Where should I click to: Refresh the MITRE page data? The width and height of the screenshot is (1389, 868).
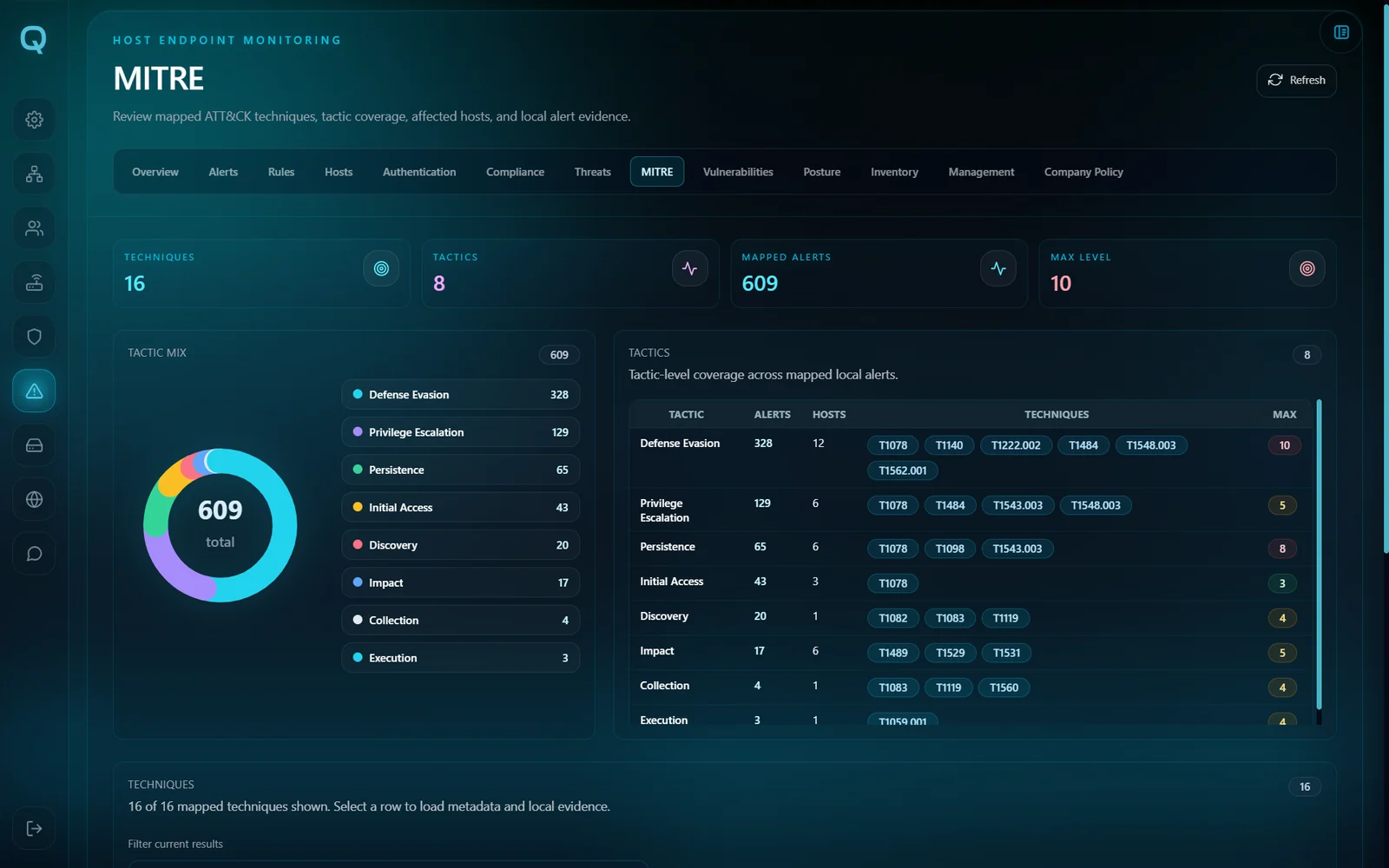pyautogui.click(x=1296, y=81)
